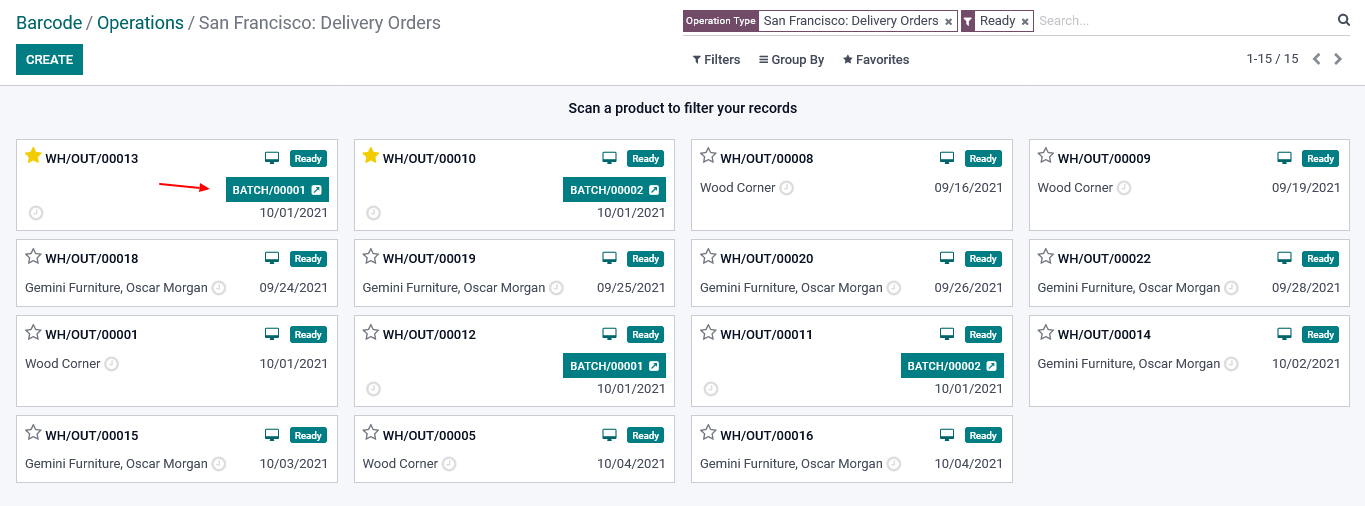Click date 09/16/2021 on WH/OUT/00008
The height and width of the screenshot is (506, 1365).
pos(969,188)
